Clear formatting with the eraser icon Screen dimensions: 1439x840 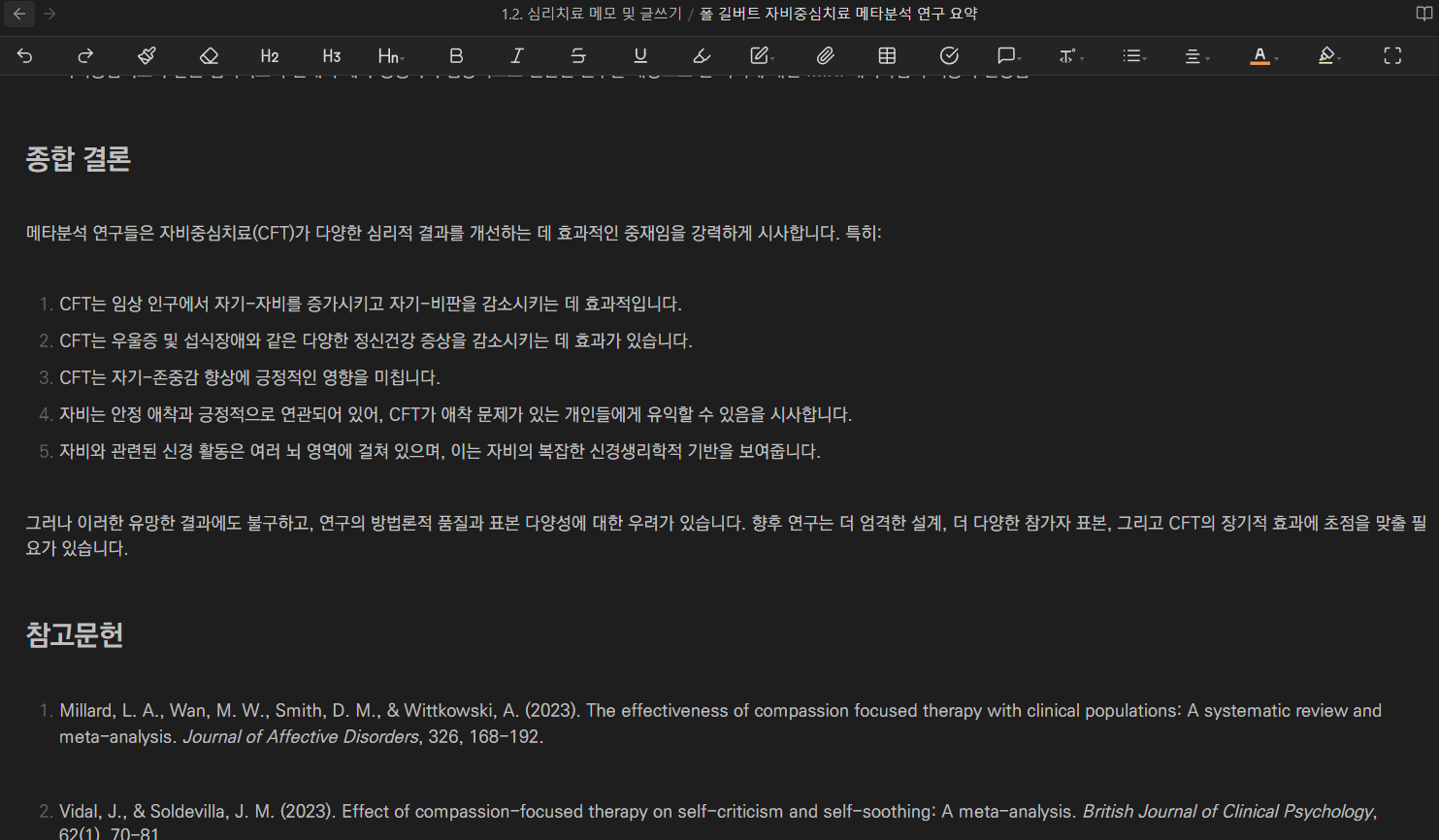(209, 56)
